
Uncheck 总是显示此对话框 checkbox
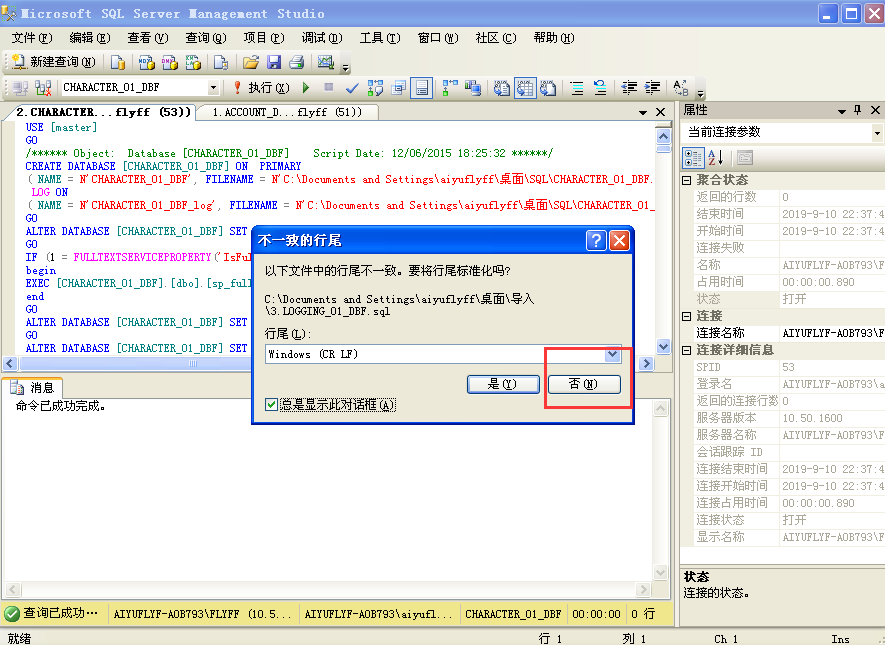pos(272,405)
